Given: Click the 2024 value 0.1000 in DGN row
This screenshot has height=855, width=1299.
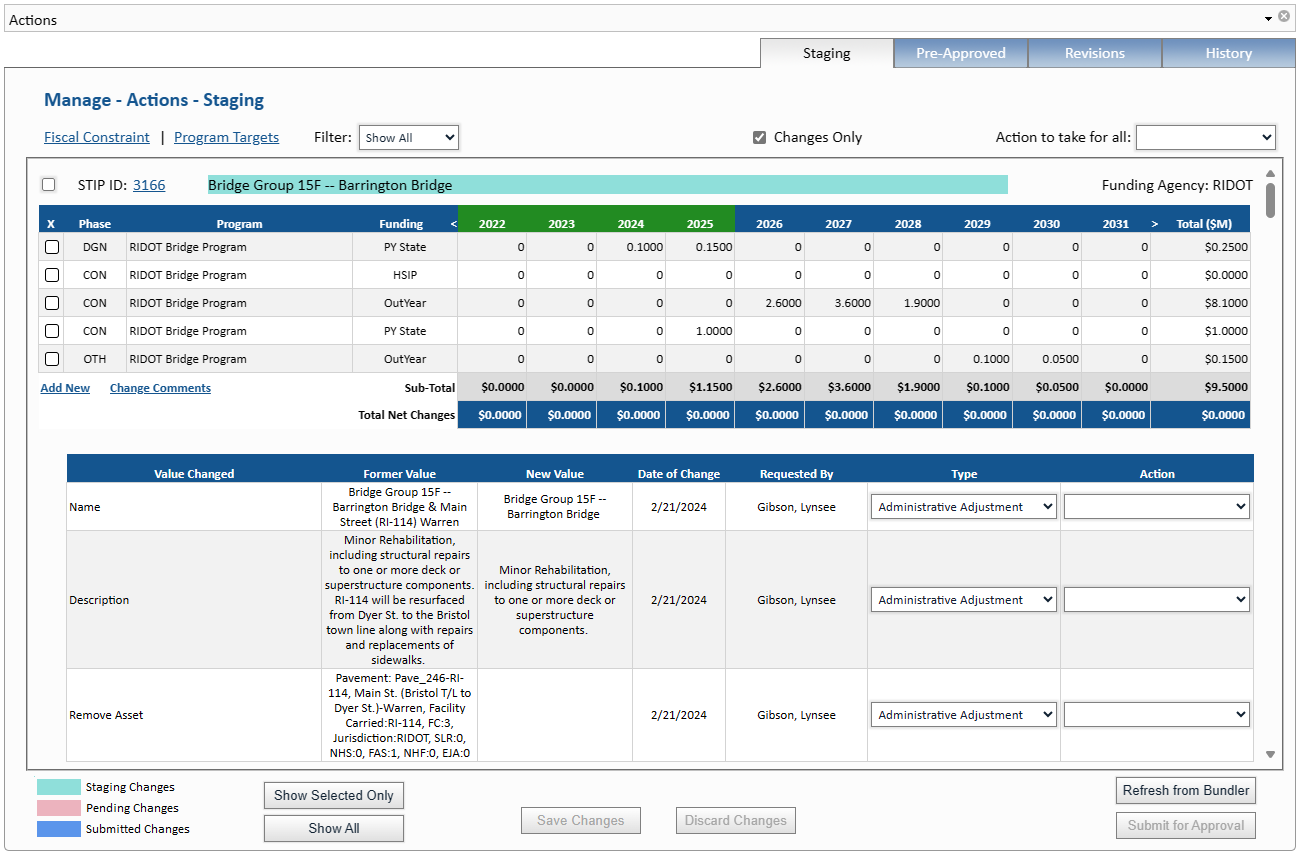Looking at the screenshot, I should (631, 247).
